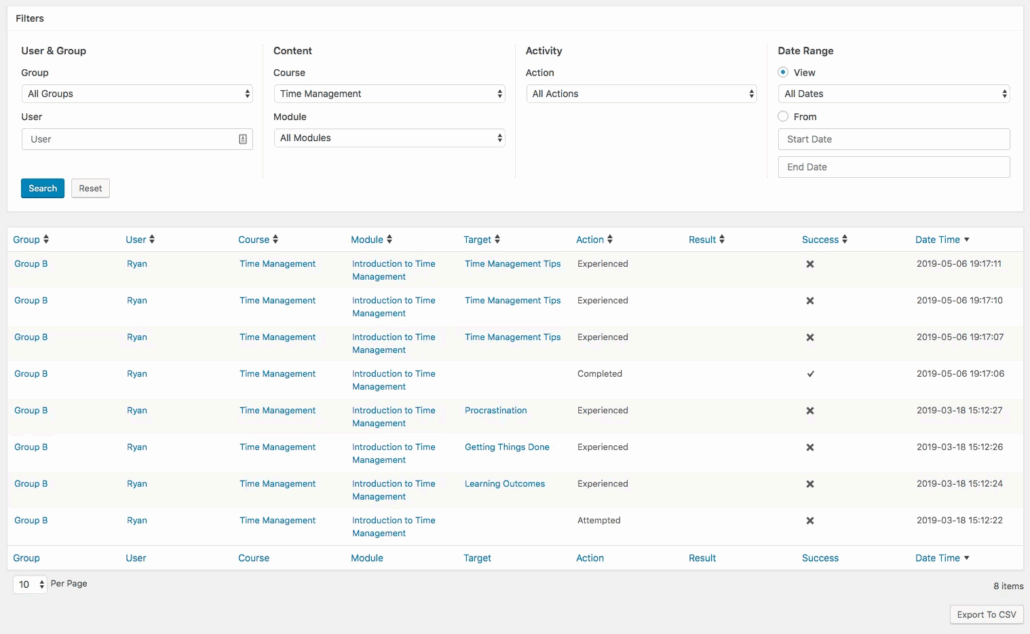1030x634 pixels.
Task: Toggle Date Time descending sort arrow
Action: coord(966,240)
